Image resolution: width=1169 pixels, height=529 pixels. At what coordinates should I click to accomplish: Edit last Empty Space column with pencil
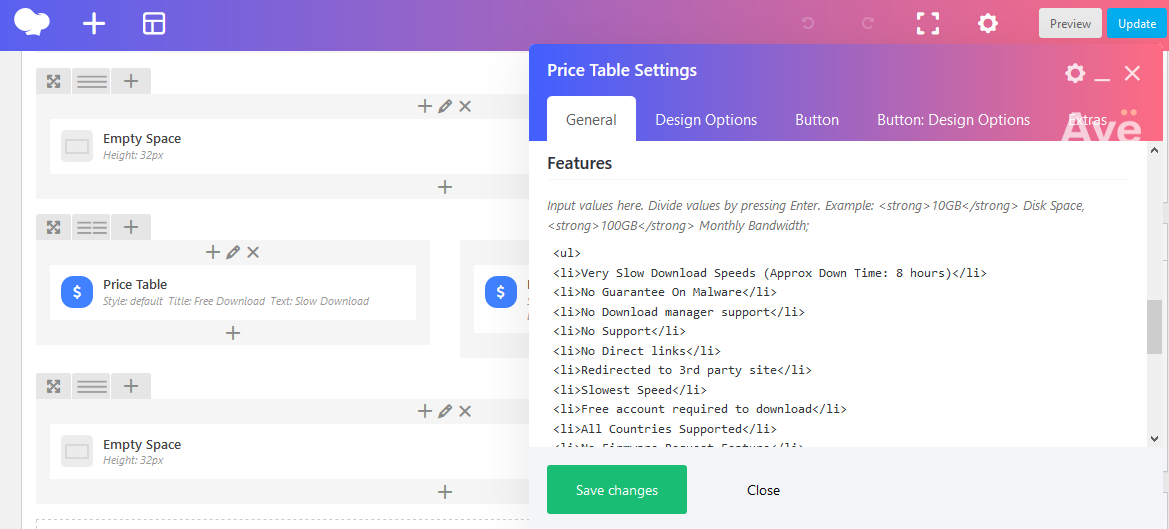coord(445,411)
